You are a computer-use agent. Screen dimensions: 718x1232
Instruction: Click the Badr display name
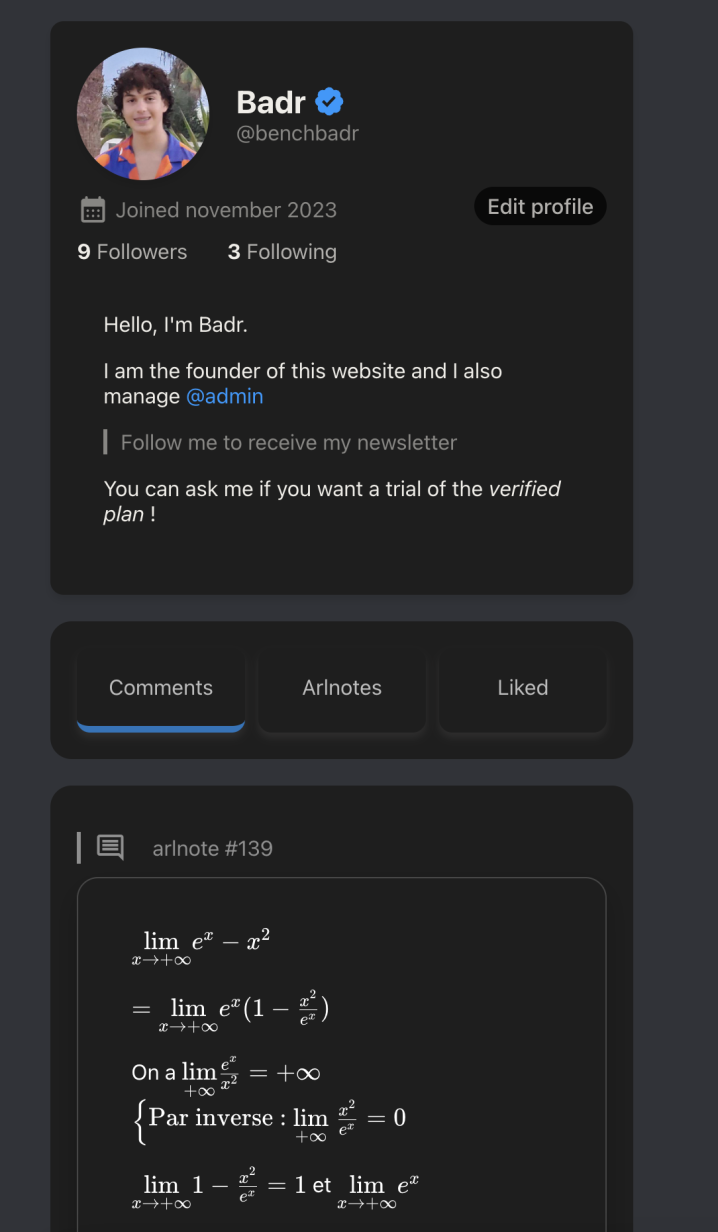pyautogui.click(x=271, y=101)
